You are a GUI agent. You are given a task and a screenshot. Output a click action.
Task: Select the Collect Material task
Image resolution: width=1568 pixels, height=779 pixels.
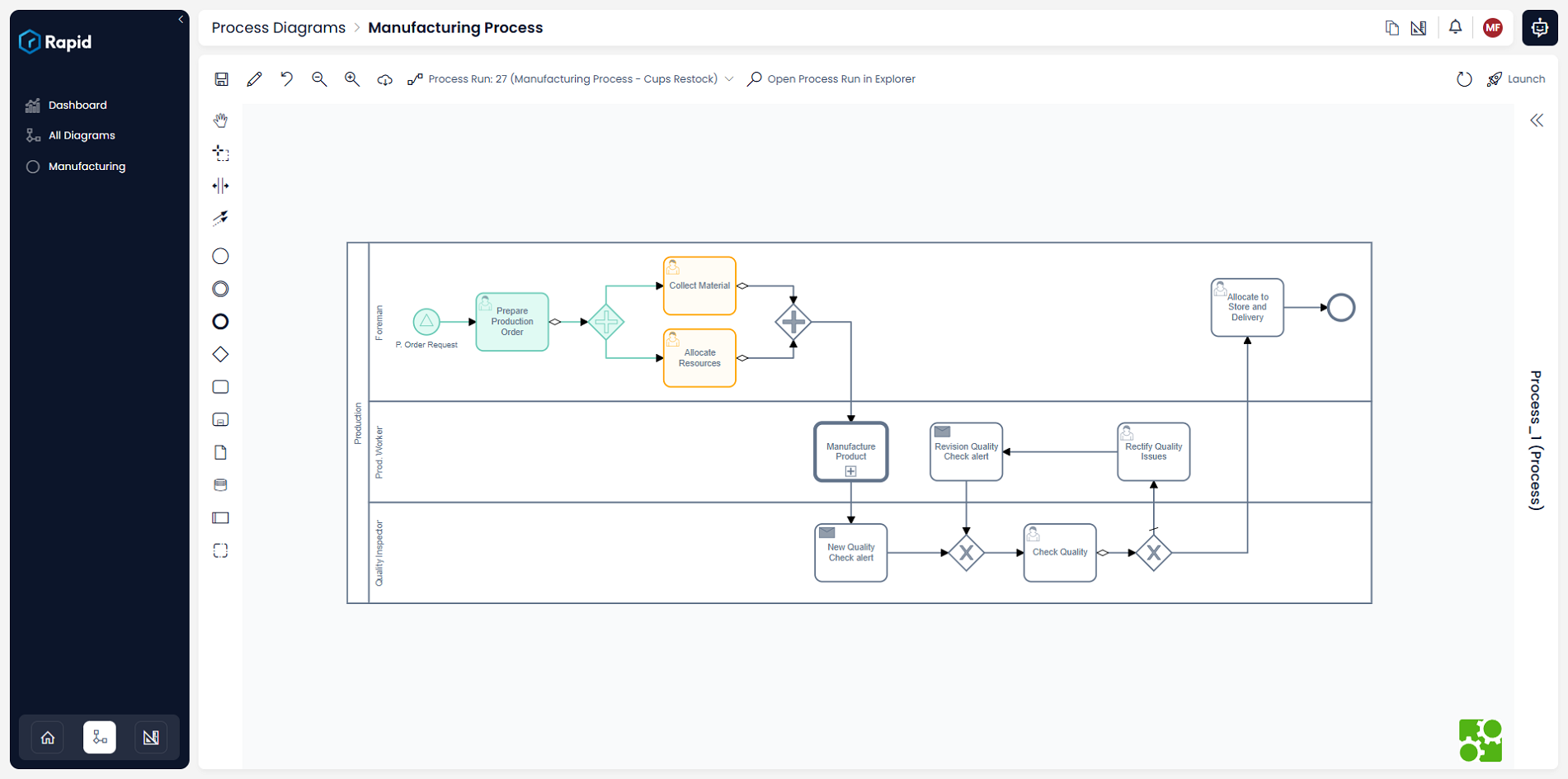[699, 286]
